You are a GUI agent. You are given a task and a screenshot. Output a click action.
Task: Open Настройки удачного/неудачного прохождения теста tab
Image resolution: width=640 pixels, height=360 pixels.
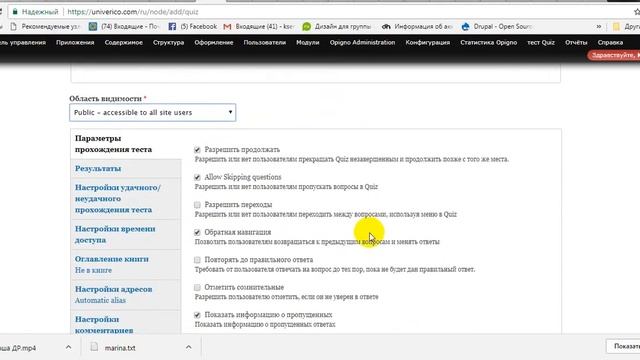point(126,199)
